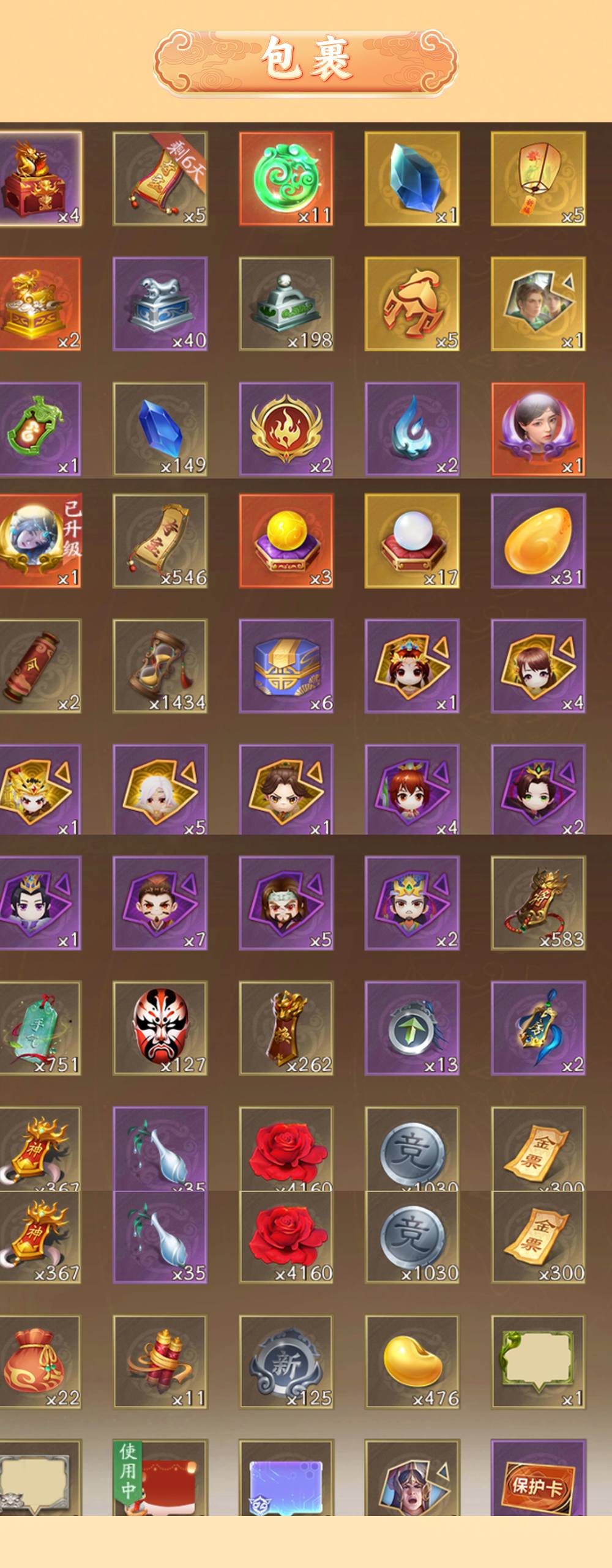
Task: Tap the flame badge item x2
Action: click(286, 429)
